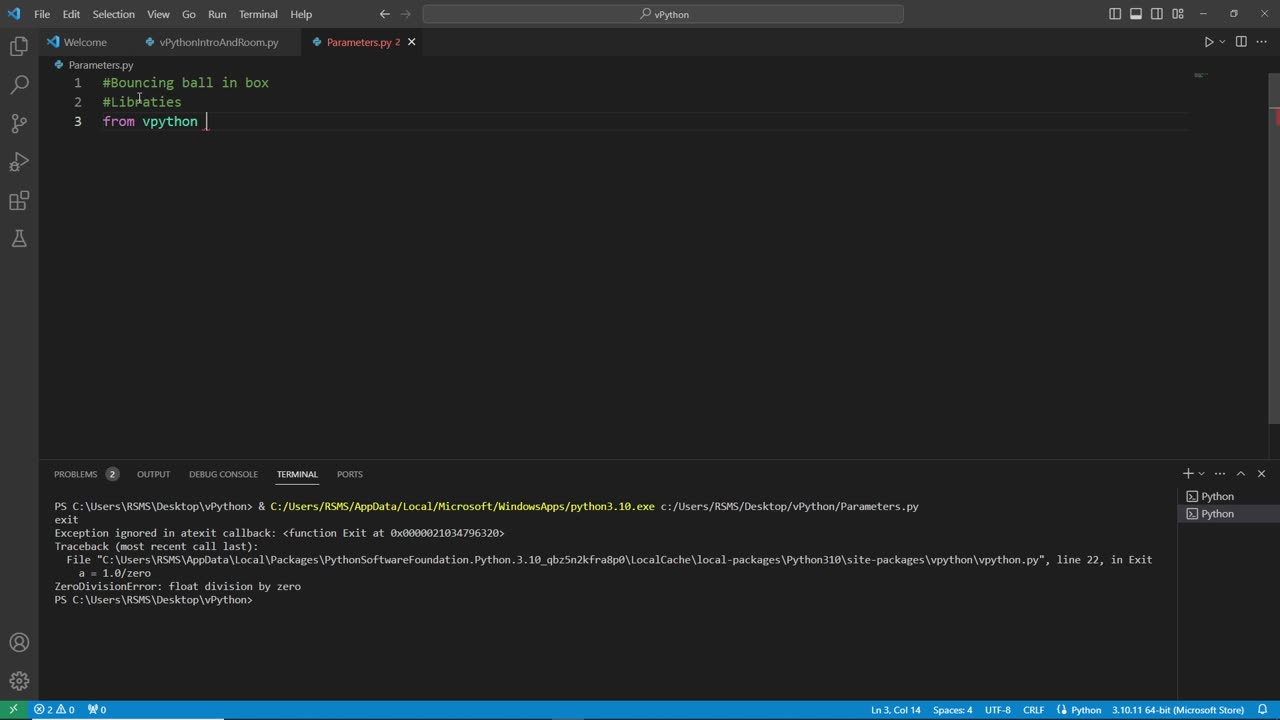Show errors and warnings in status bar
Viewport: 1280px width, 720px height.
point(54,710)
